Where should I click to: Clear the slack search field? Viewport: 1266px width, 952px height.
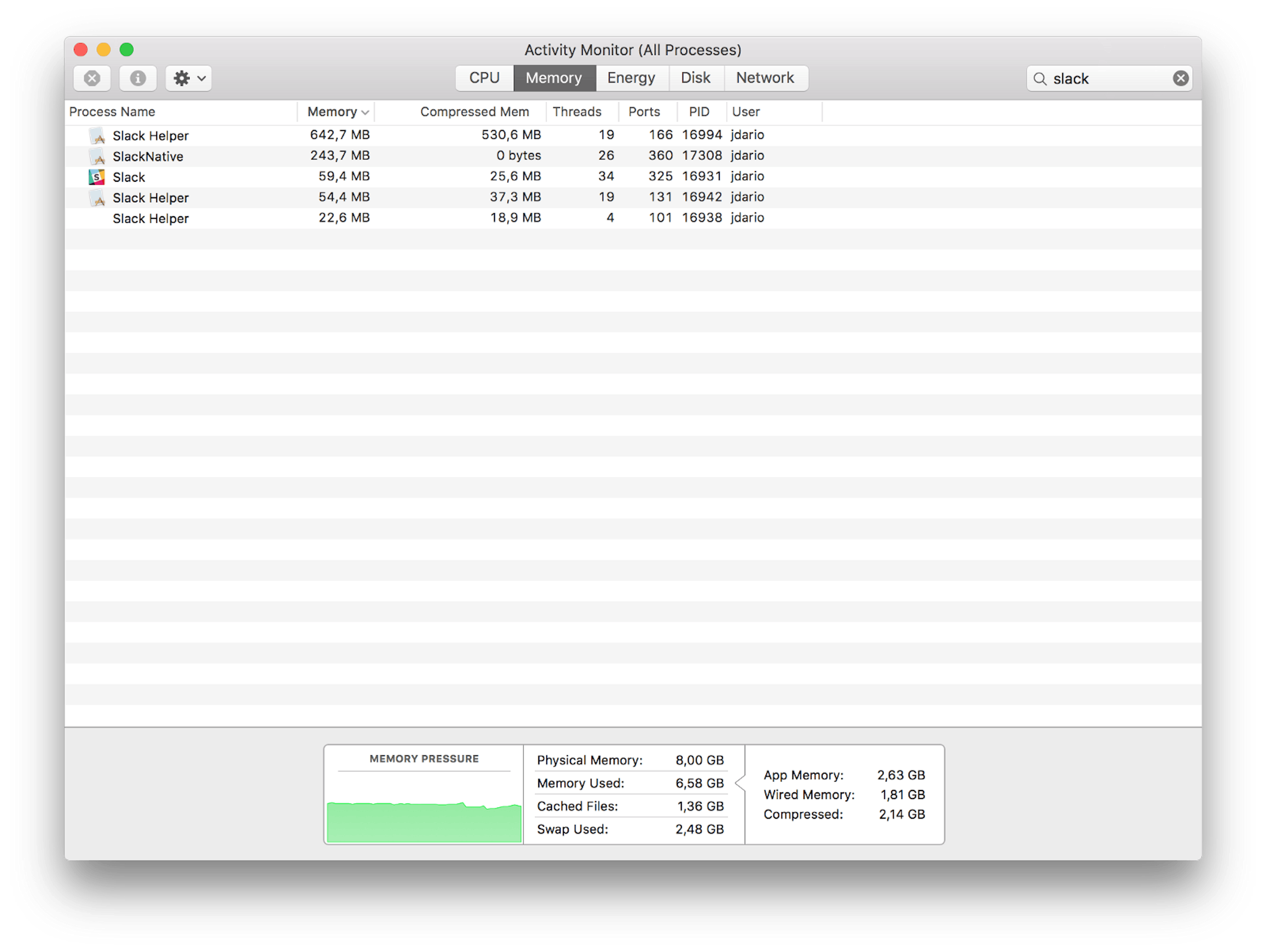point(1180,78)
